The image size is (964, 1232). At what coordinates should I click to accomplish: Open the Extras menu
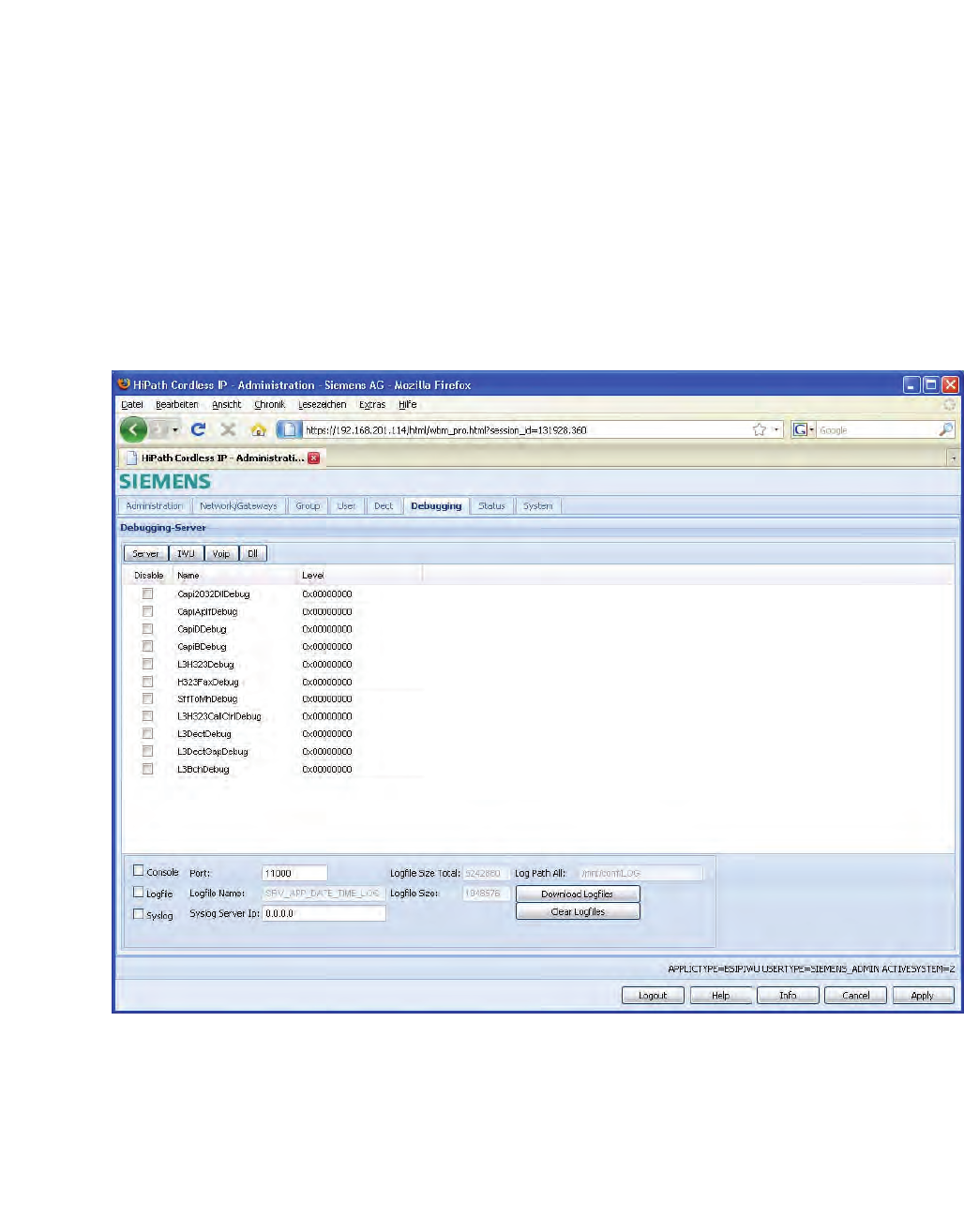[372, 405]
